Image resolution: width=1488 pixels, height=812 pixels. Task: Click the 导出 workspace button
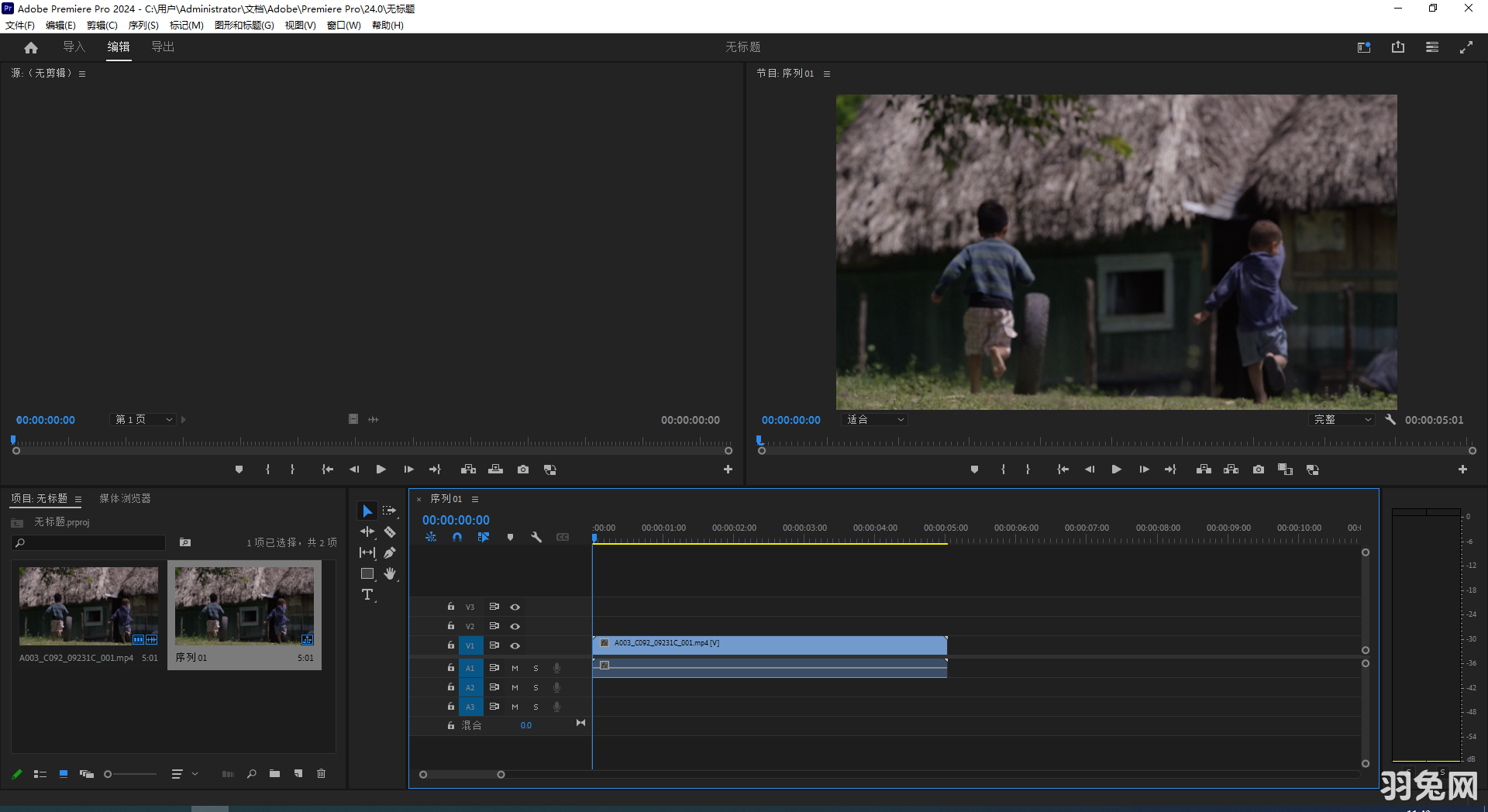click(x=162, y=46)
